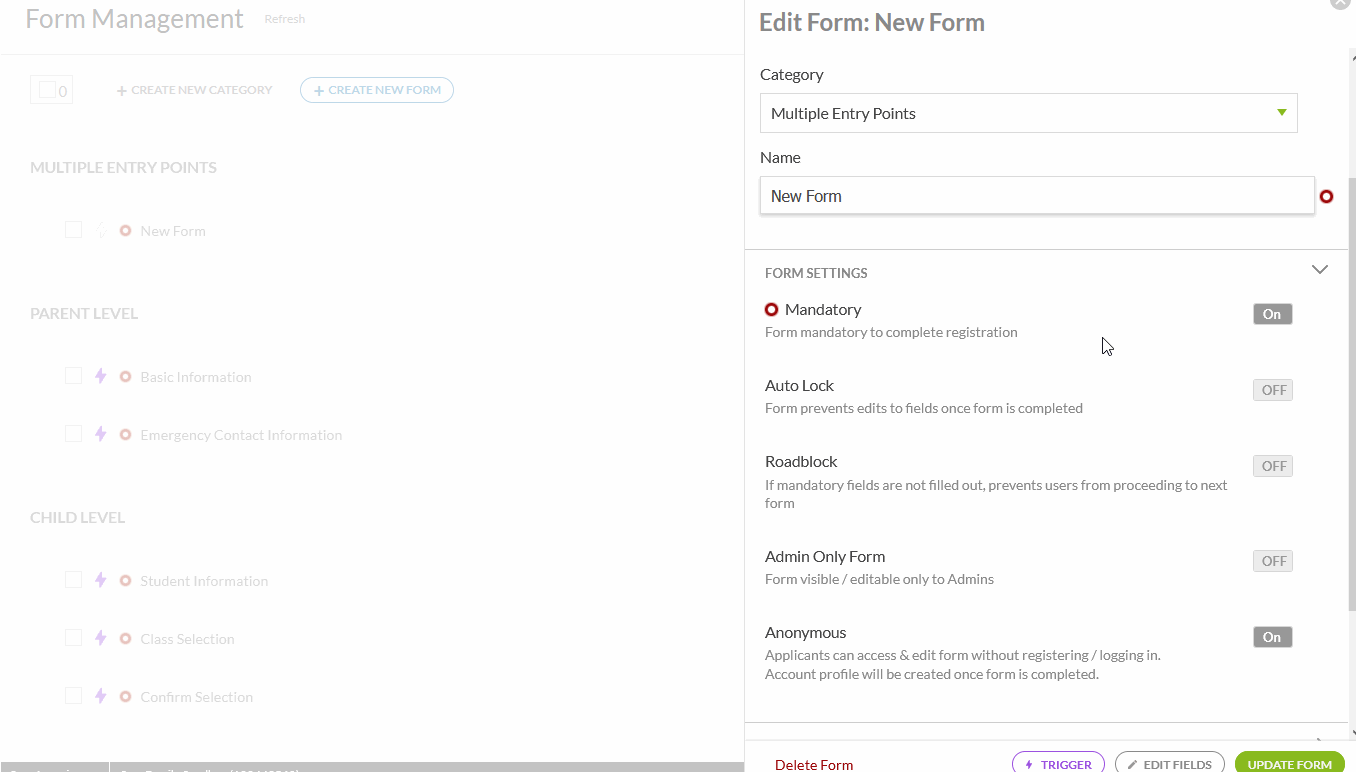The height and width of the screenshot is (772, 1356).
Task: Click the lightning icon next to Student Information
Action: 100,581
